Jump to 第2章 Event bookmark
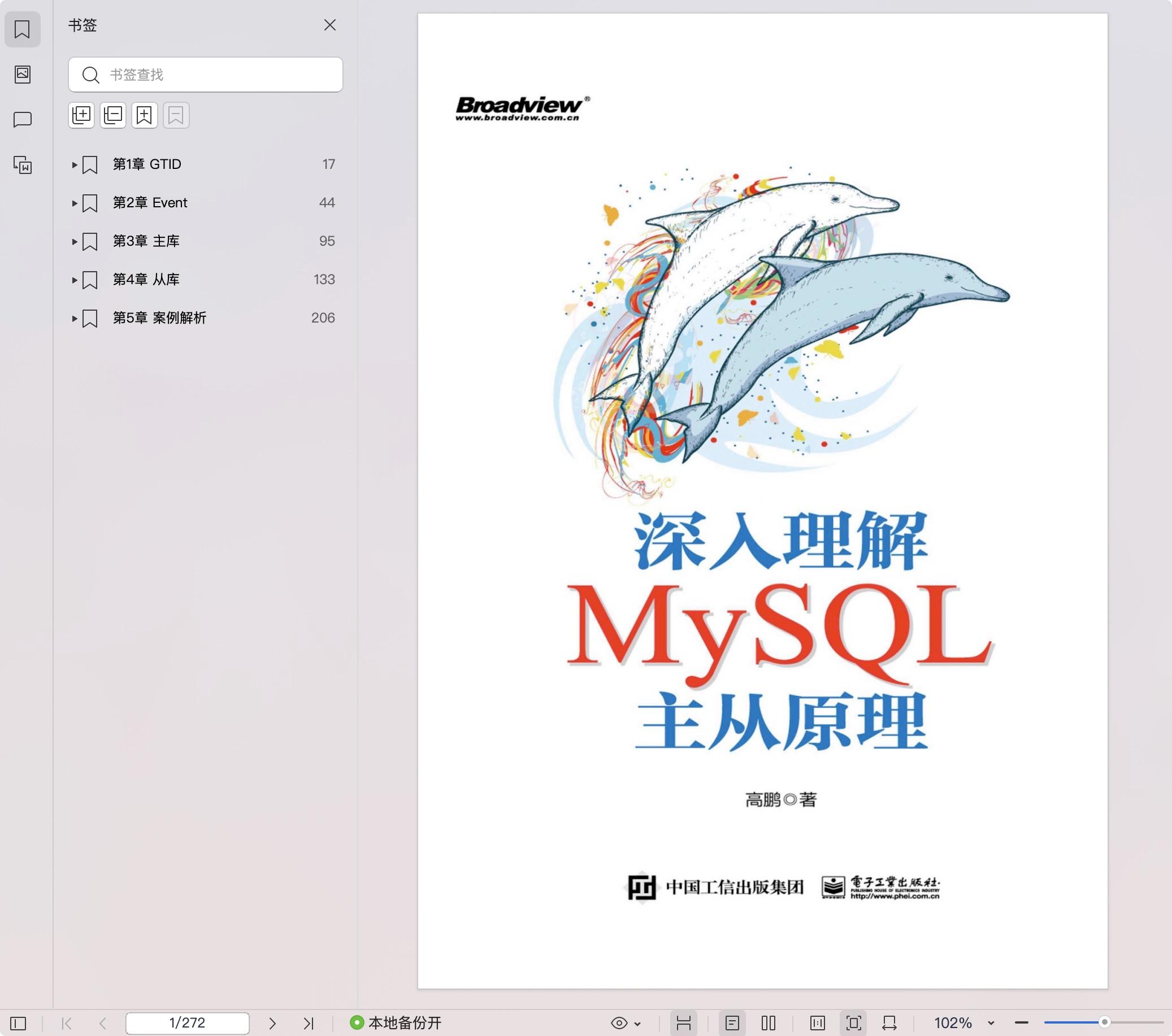The width and height of the screenshot is (1172, 1036). point(150,203)
